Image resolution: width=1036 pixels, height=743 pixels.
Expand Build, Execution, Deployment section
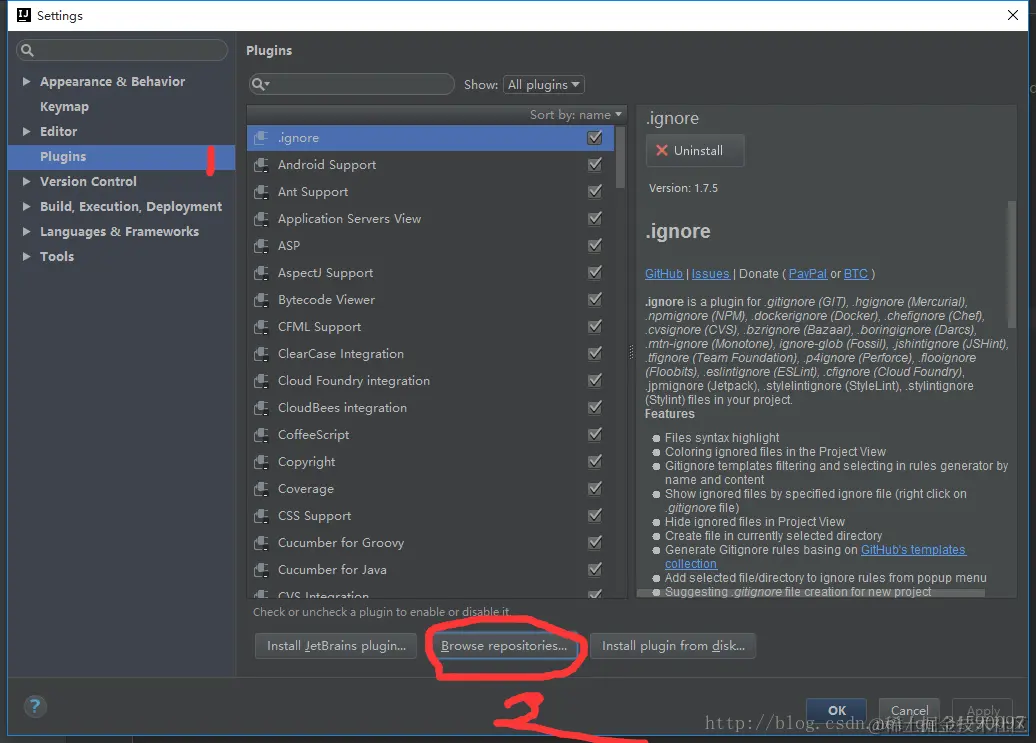click(26, 207)
